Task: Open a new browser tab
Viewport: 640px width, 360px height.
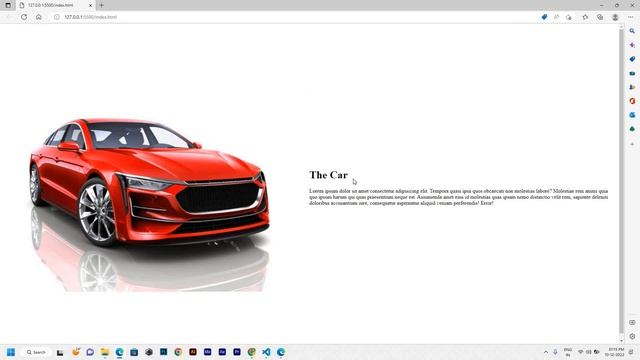Action: point(102,5)
